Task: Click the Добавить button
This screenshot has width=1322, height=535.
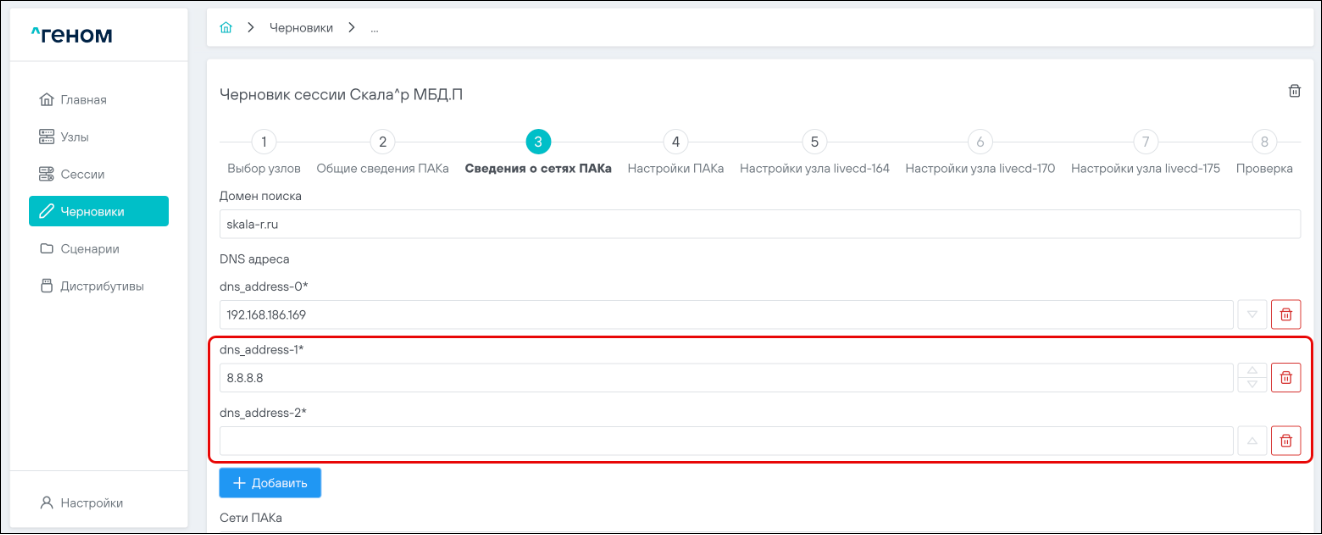Action: click(270, 483)
